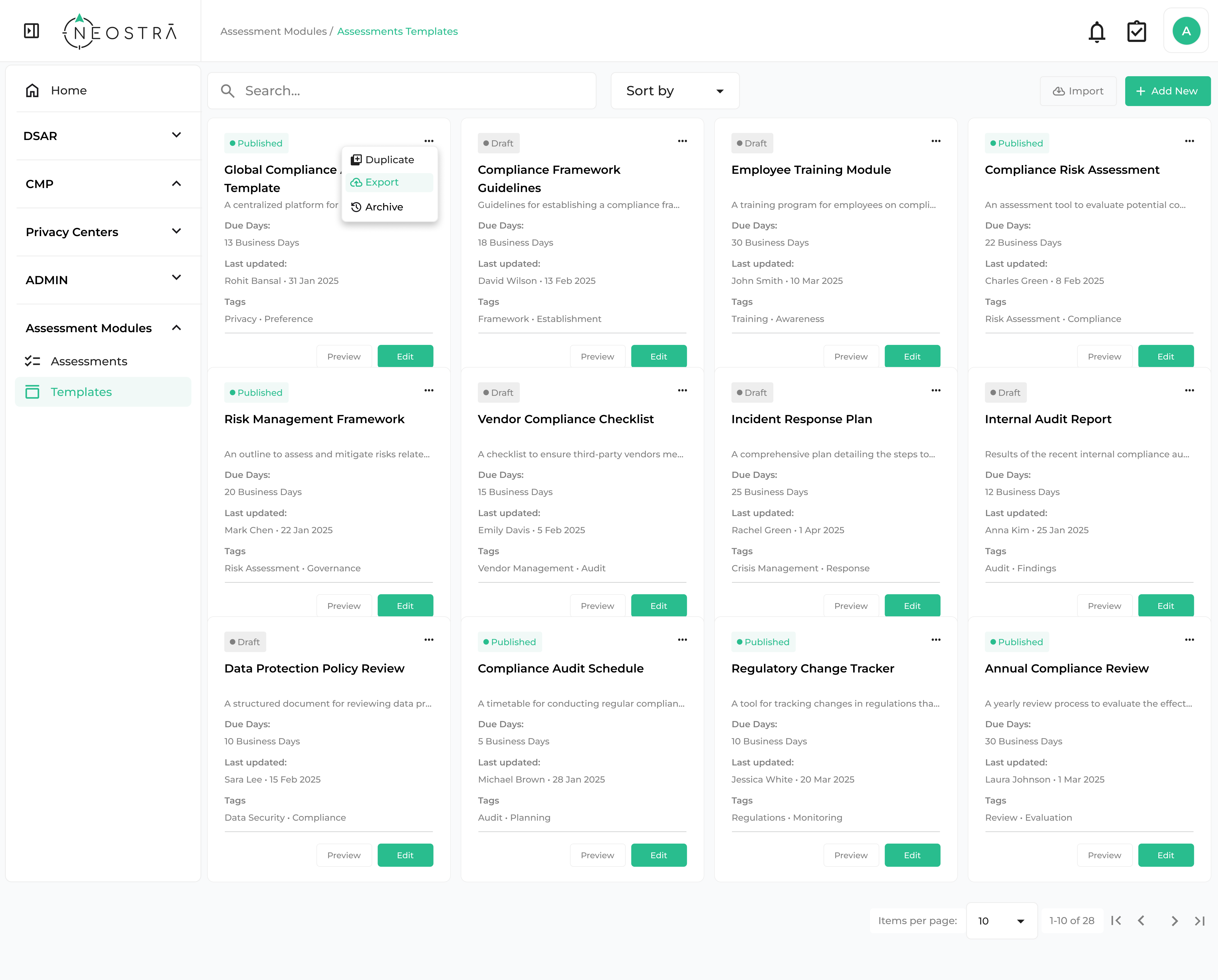This screenshot has height=980, width=1218.
Task: Click the Add New button
Action: coord(1167,91)
